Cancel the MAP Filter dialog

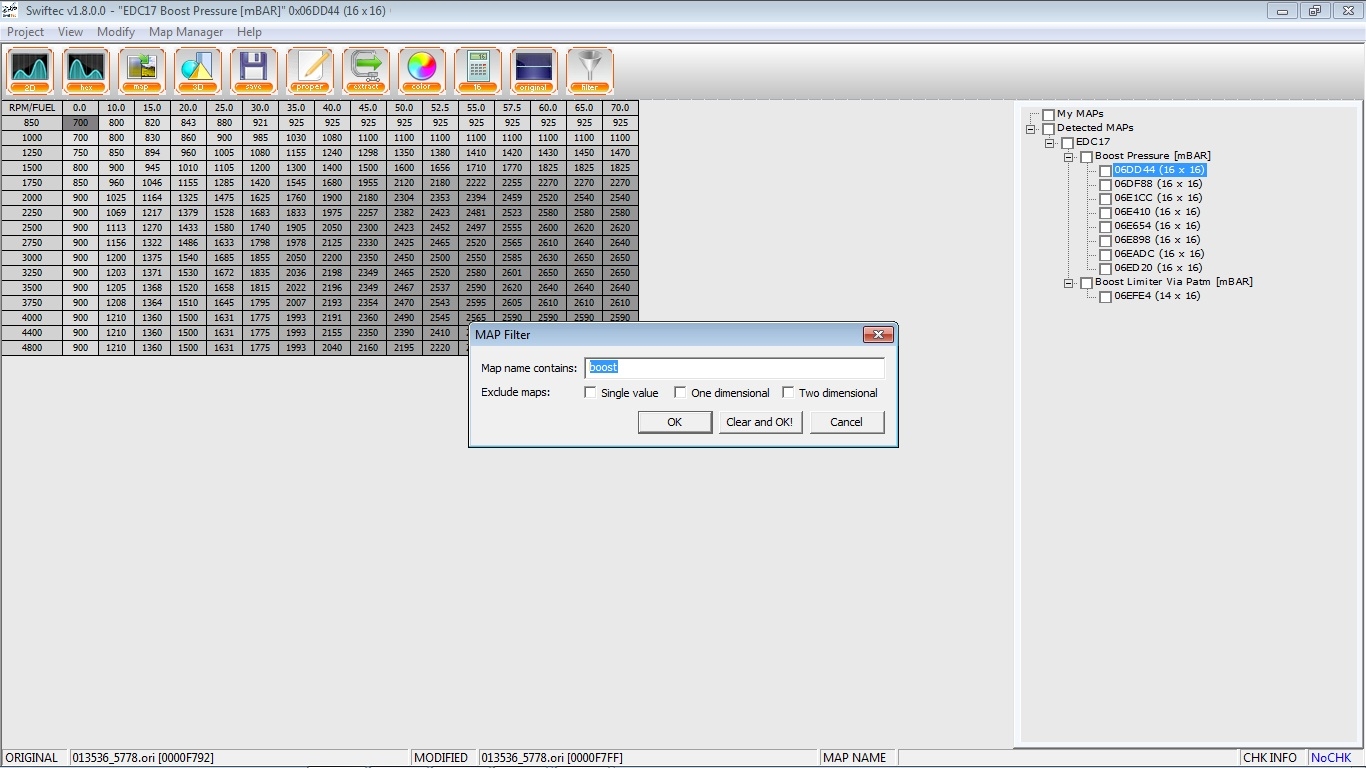point(847,422)
